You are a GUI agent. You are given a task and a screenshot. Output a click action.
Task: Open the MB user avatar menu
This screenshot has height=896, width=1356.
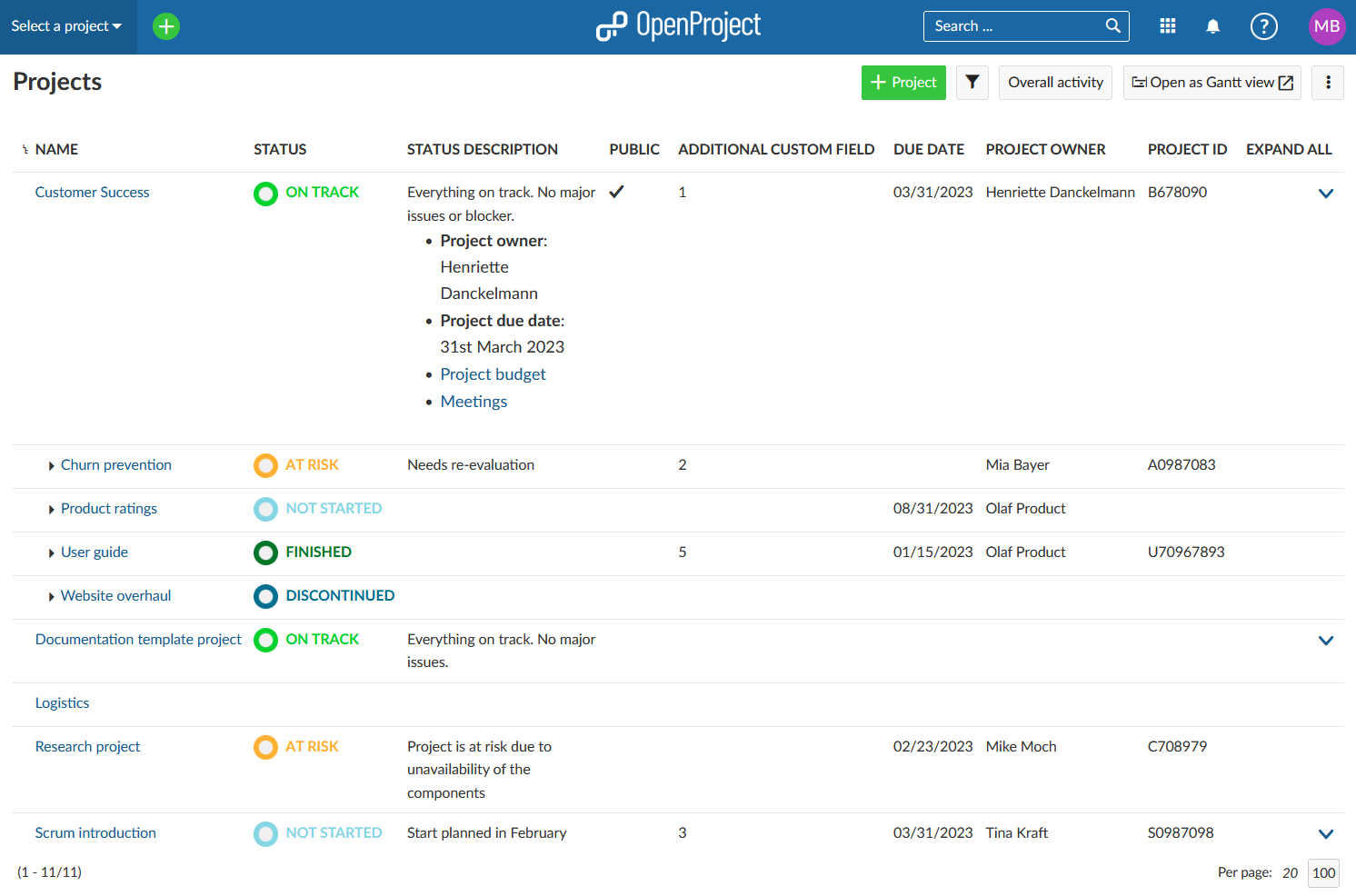click(1326, 26)
